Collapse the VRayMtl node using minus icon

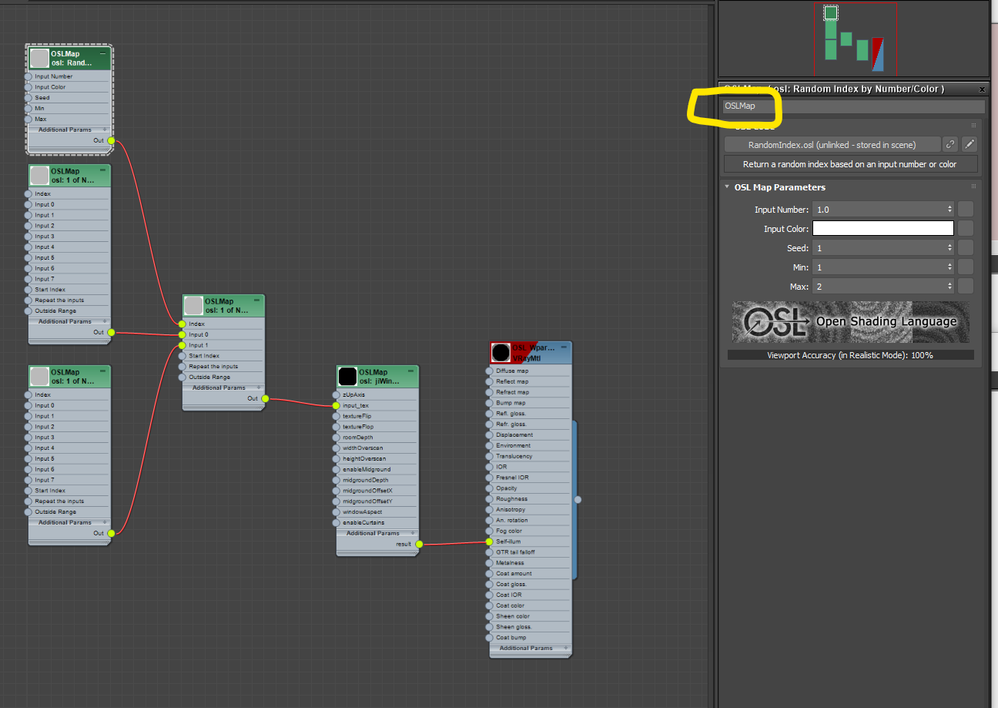[x=563, y=348]
